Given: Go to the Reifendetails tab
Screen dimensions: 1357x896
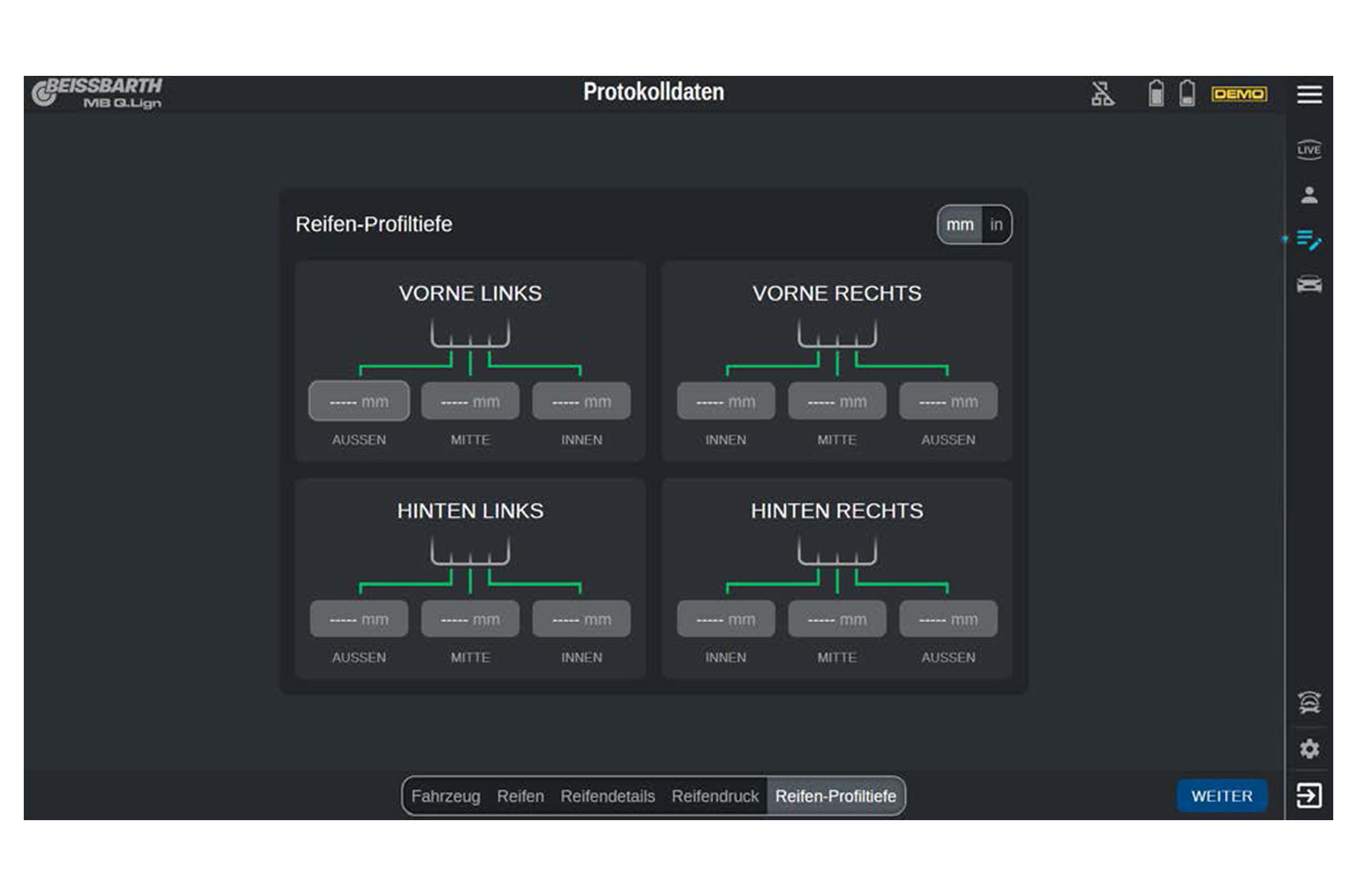Looking at the screenshot, I should [607, 797].
